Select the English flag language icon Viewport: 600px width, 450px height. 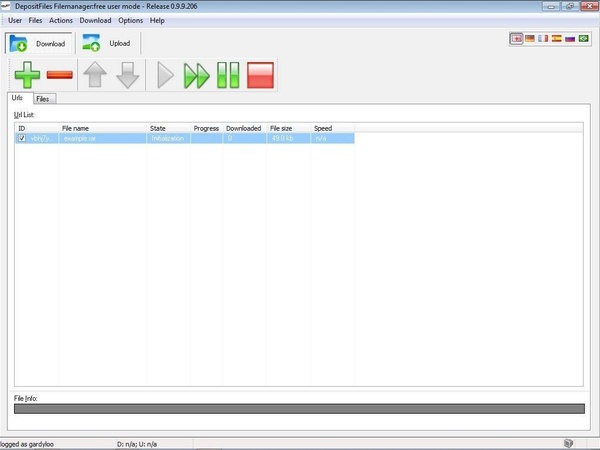point(516,39)
